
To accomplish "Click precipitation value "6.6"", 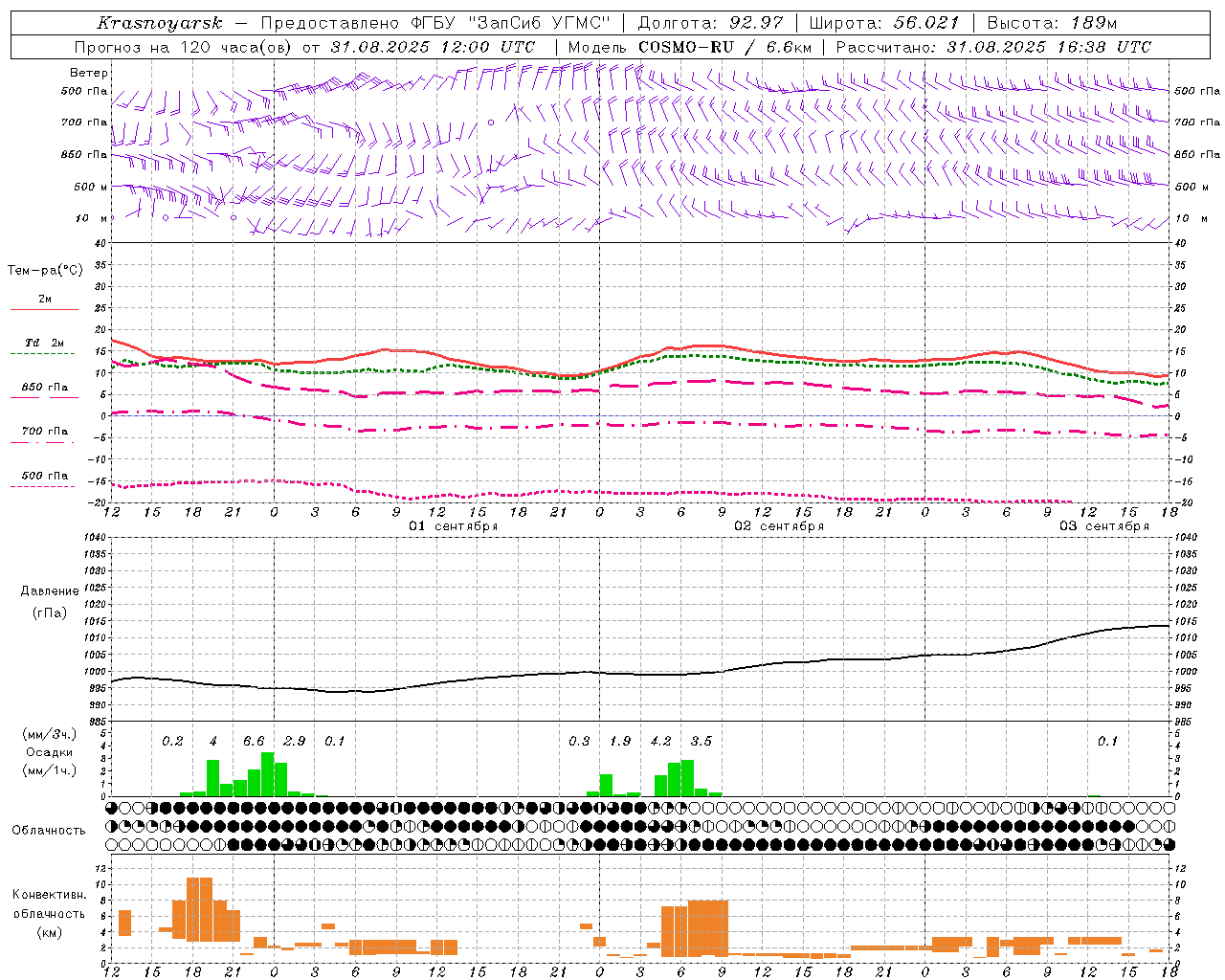I will tap(254, 742).
